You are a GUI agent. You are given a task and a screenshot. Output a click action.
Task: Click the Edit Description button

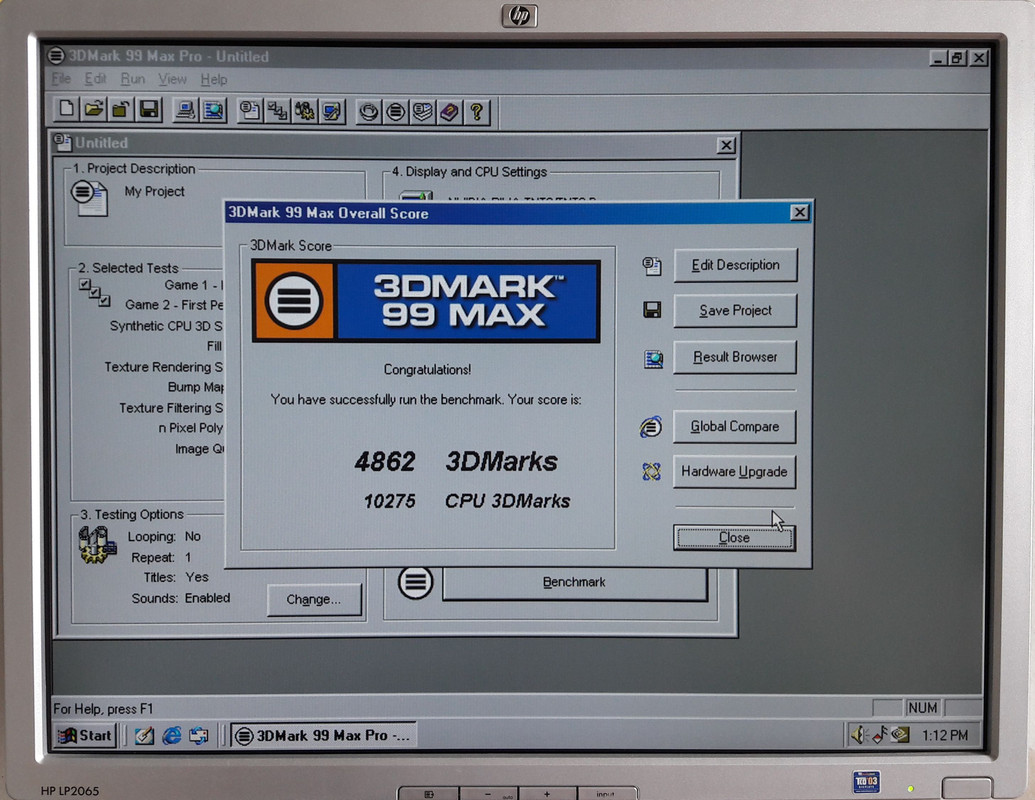tap(735, 265)
